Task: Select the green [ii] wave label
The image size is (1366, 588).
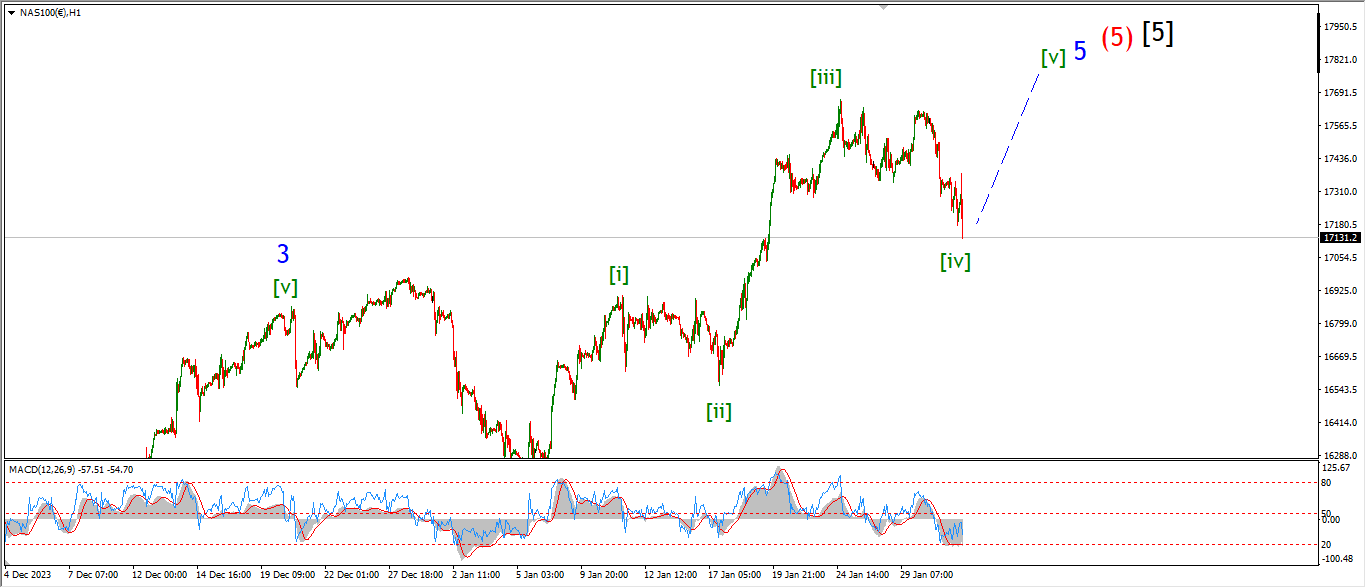Action: coord(718,411)
